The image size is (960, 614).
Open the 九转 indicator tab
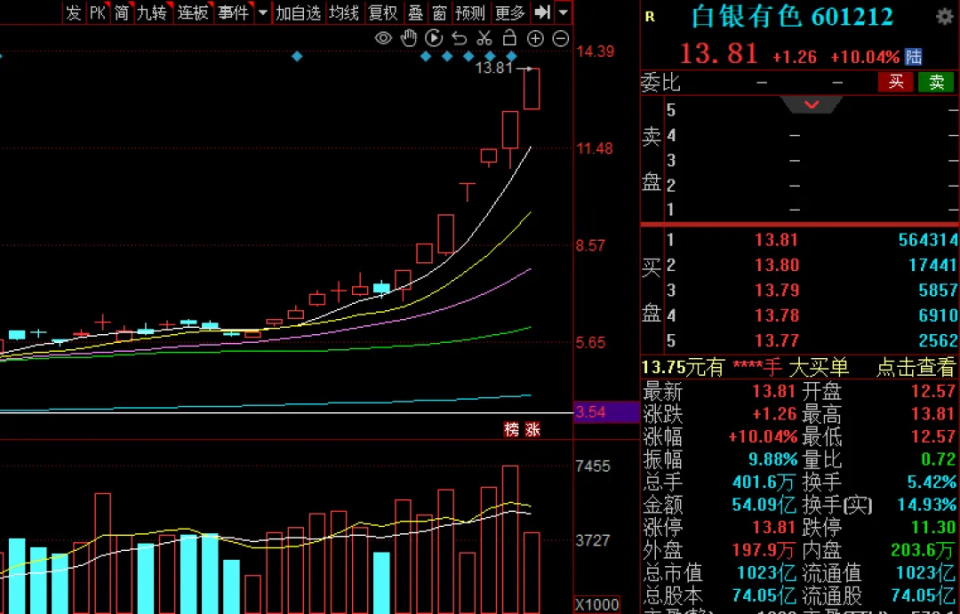pyautogui.click(x=152, y=12)
